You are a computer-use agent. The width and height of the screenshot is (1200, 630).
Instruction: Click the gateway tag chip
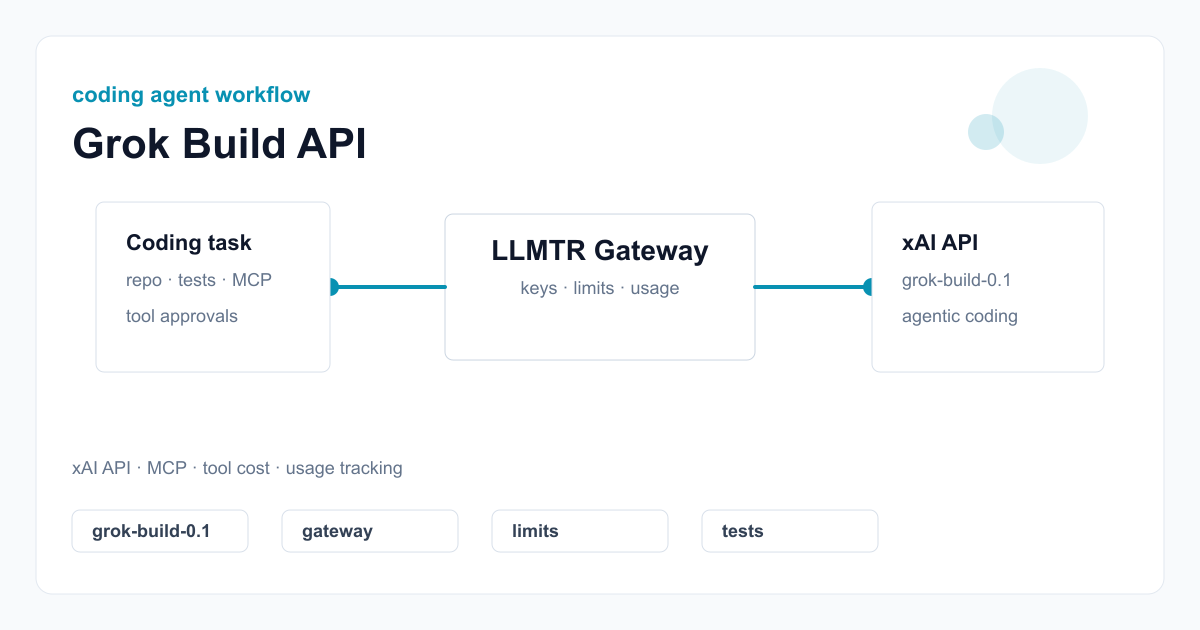370,531
